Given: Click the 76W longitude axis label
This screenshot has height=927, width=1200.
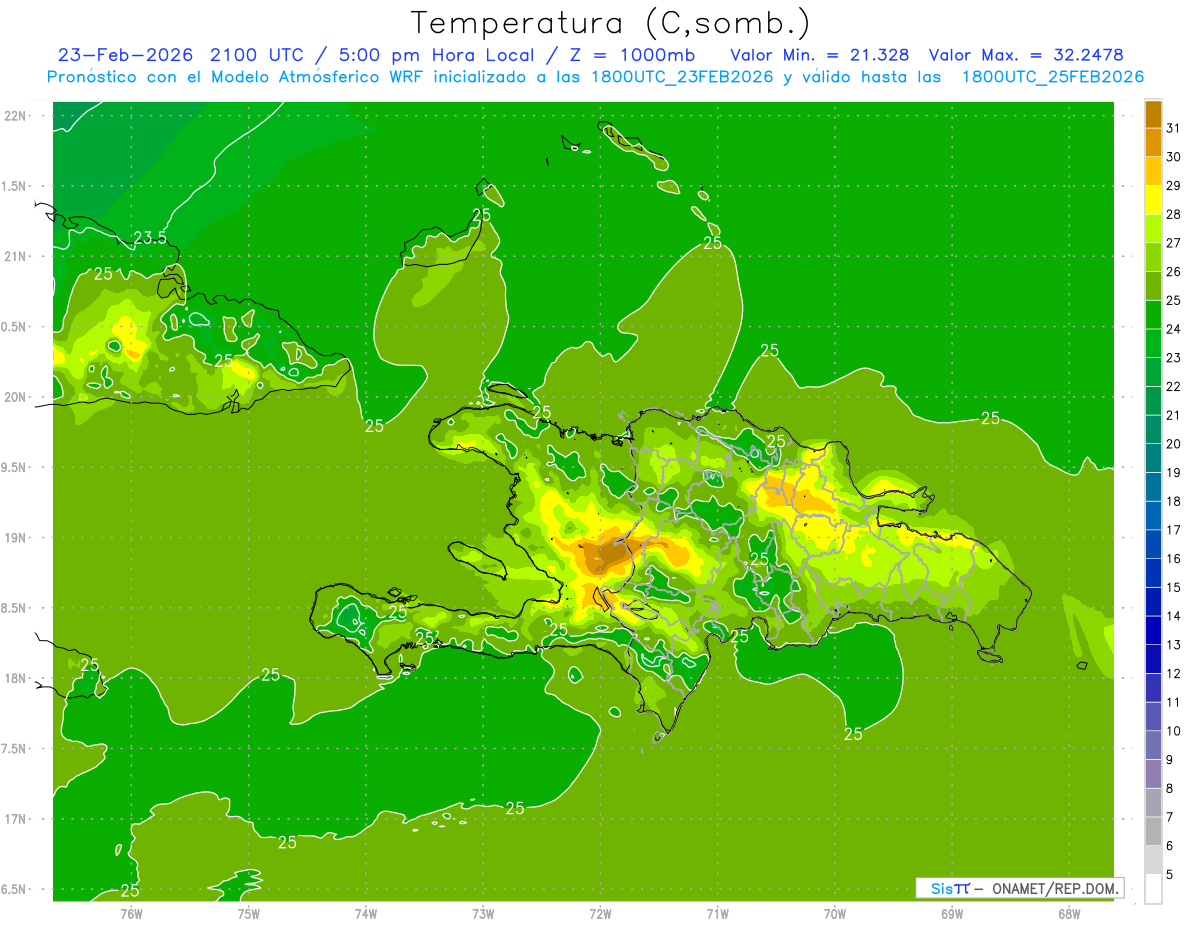Looking at the screenshot, I should 131,913.
